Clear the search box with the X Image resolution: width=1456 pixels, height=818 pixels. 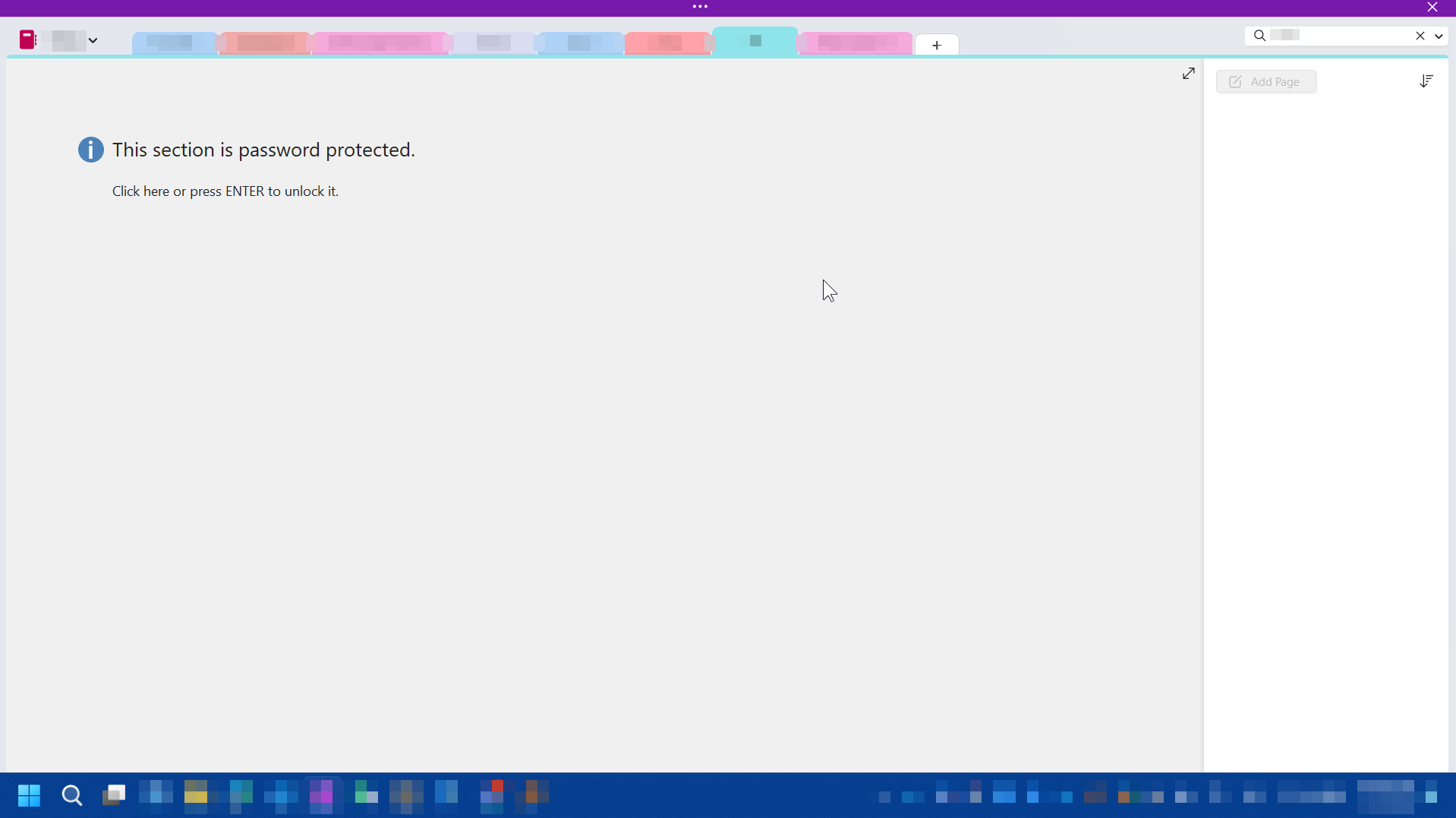pos(1420,36)
